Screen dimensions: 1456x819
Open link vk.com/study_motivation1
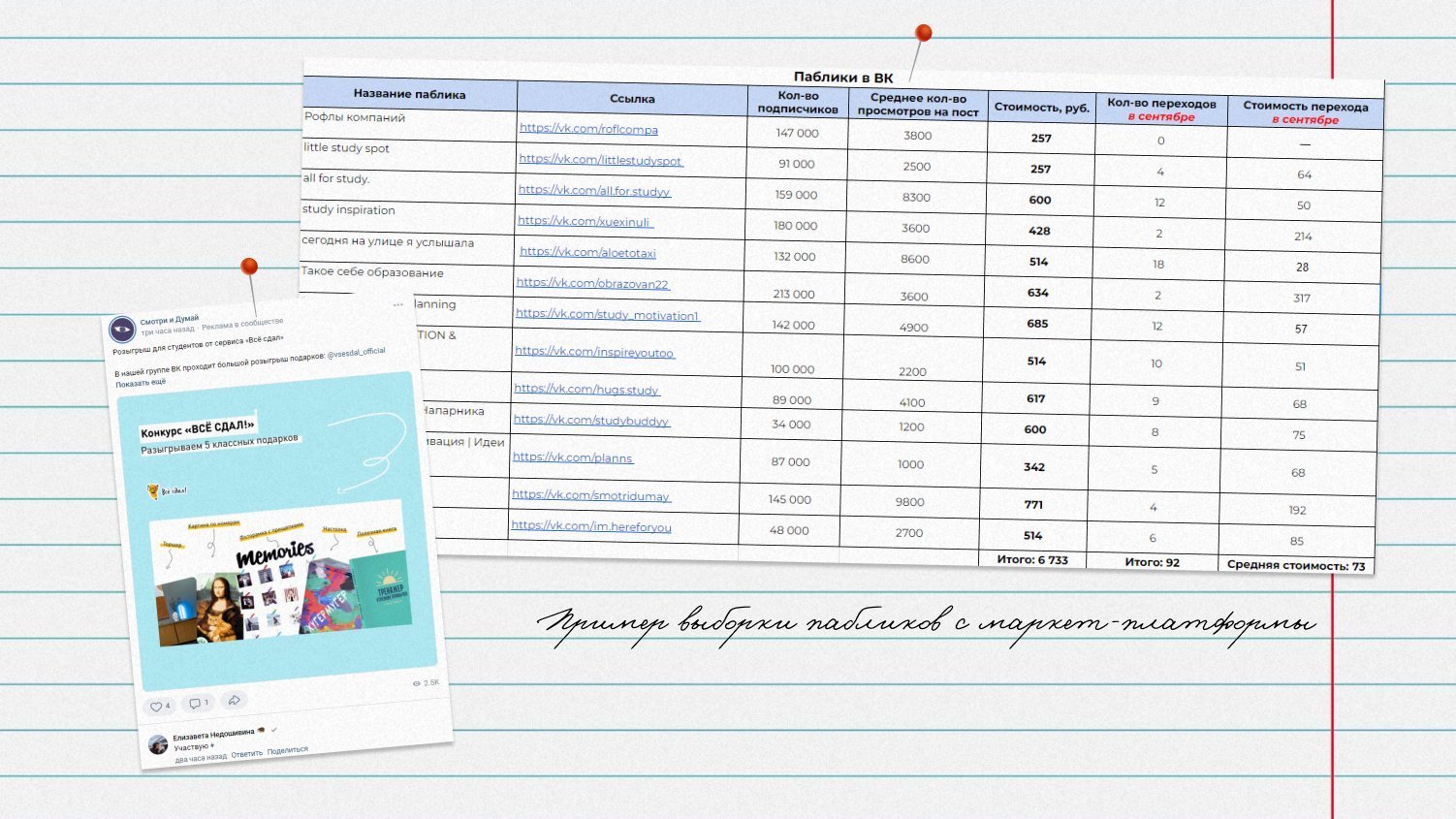pyautogui.click(x=608, y=314)
